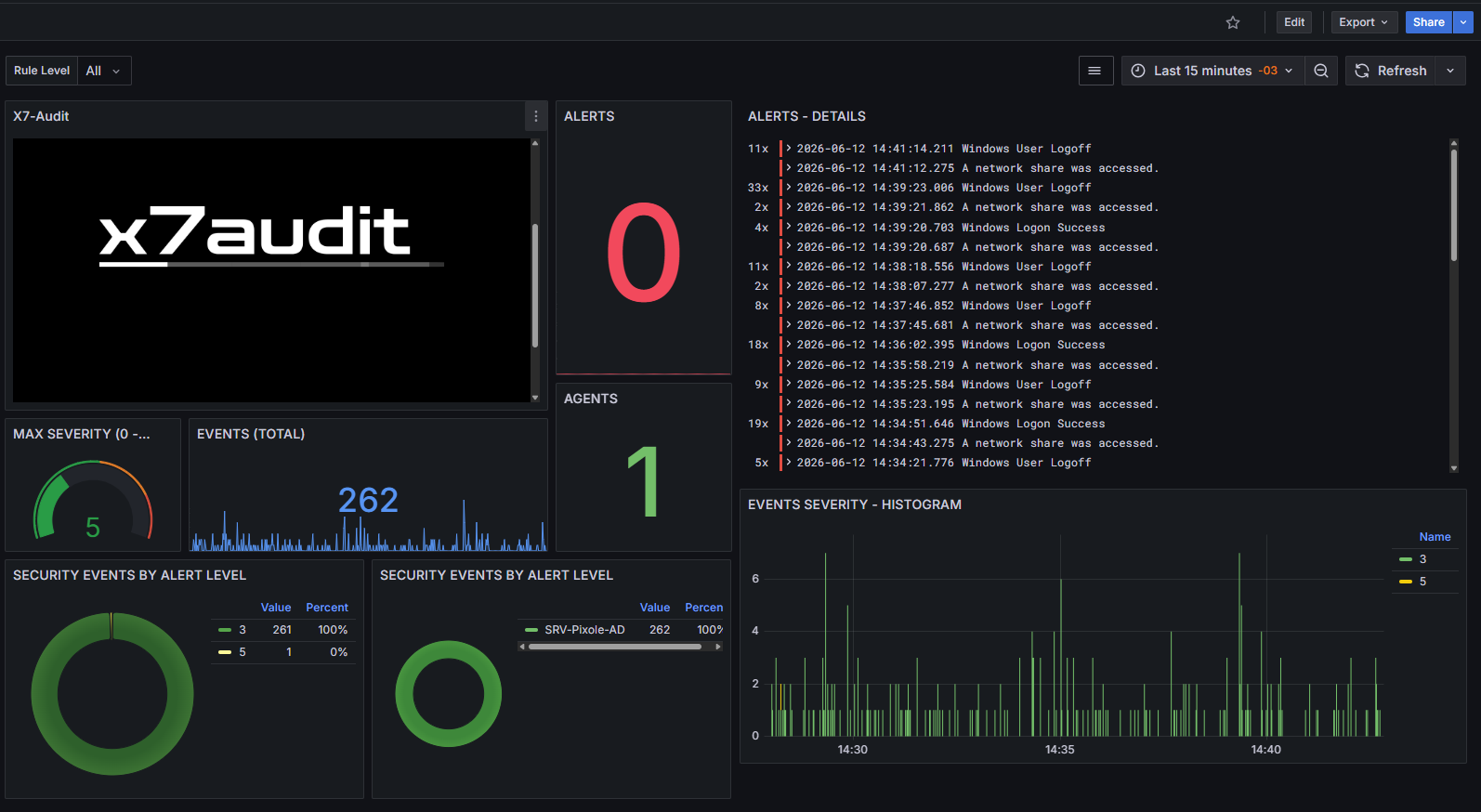This screenshot has height=812, width=1481.
Task: Click the SRV-Pixole-AD donut chart
Action: [x=449, y=694]
